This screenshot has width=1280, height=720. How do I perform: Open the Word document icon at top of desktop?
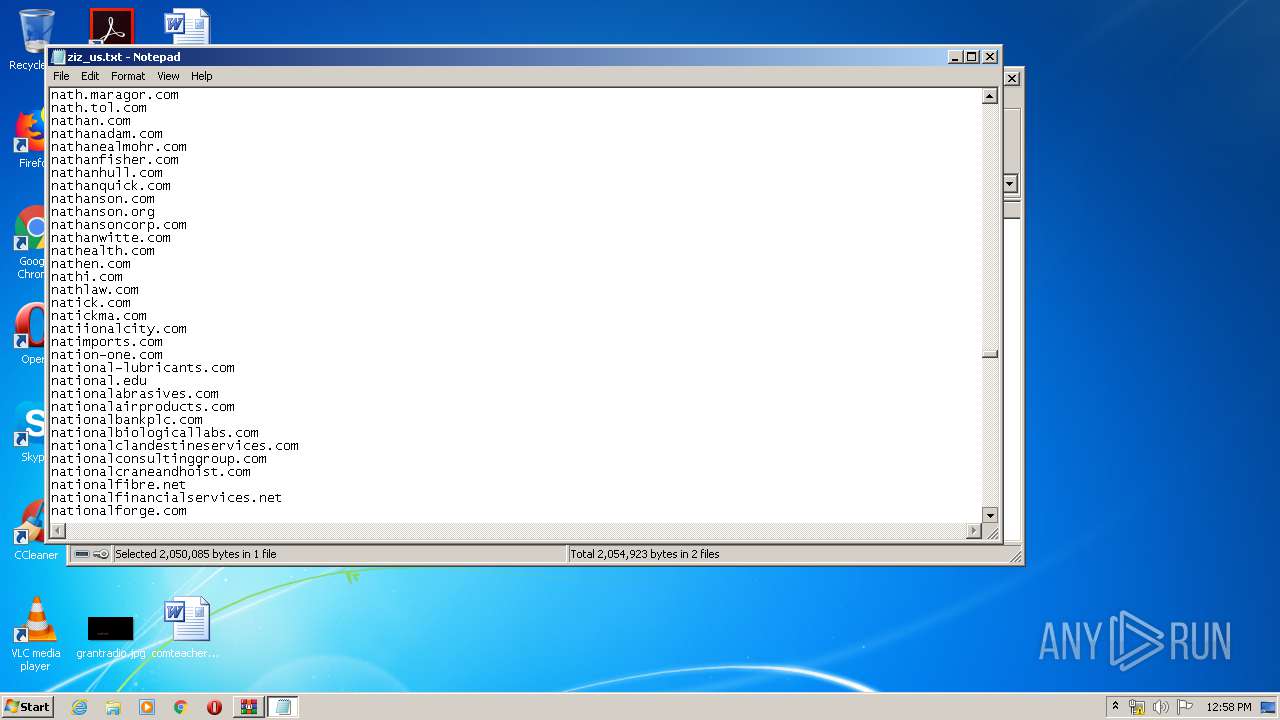point(187,27)
